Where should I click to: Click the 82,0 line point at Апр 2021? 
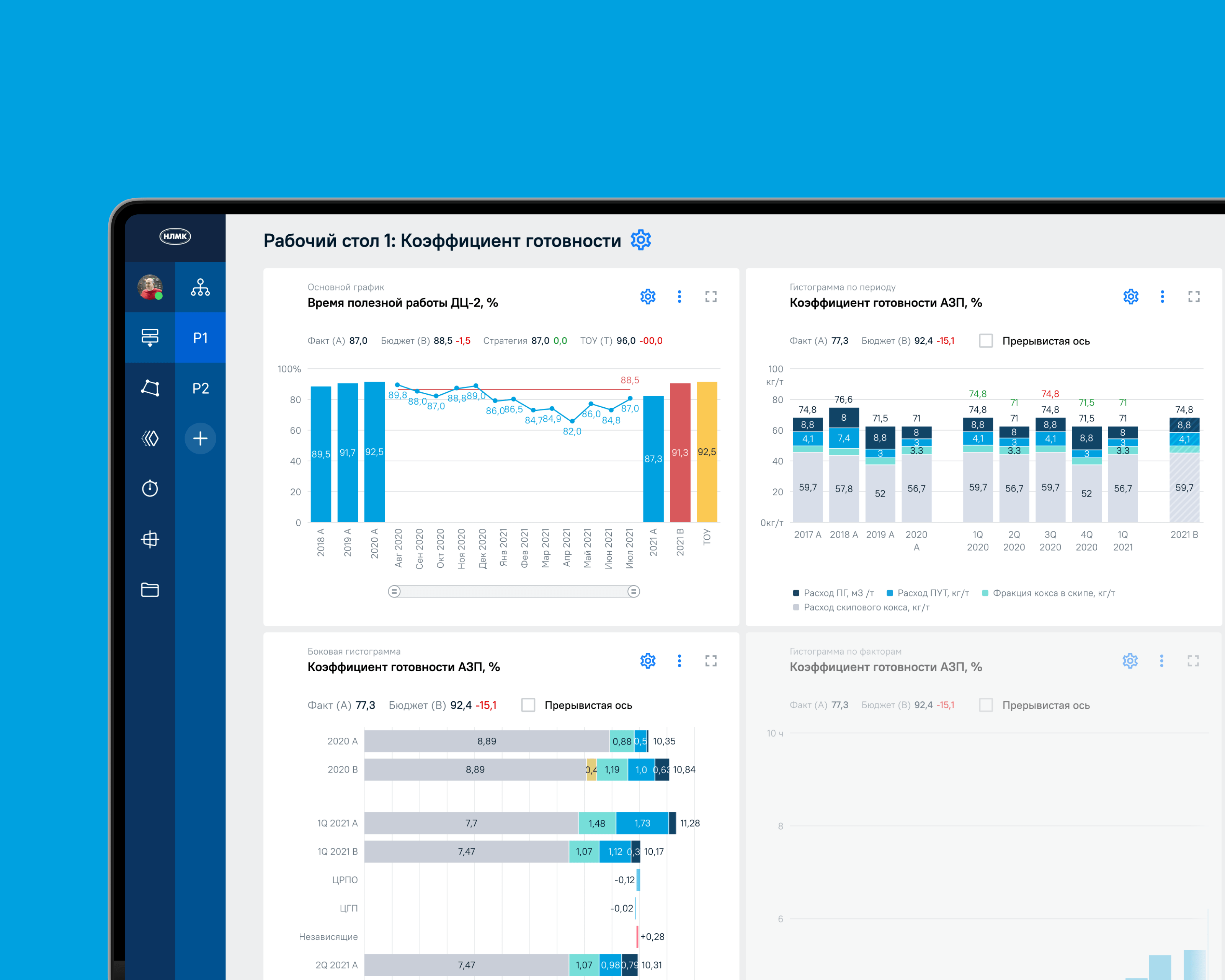click(x=572, y=421)
